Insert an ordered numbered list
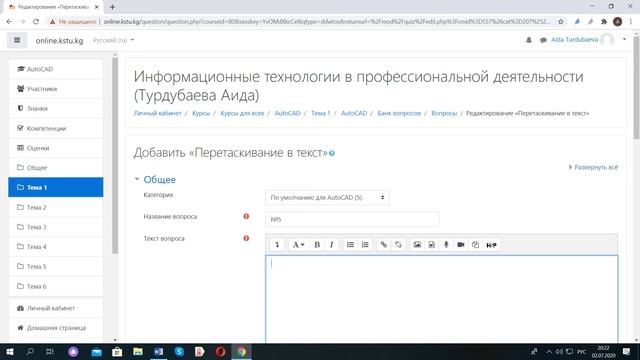640x360 pixels. (x=365, y=244)
